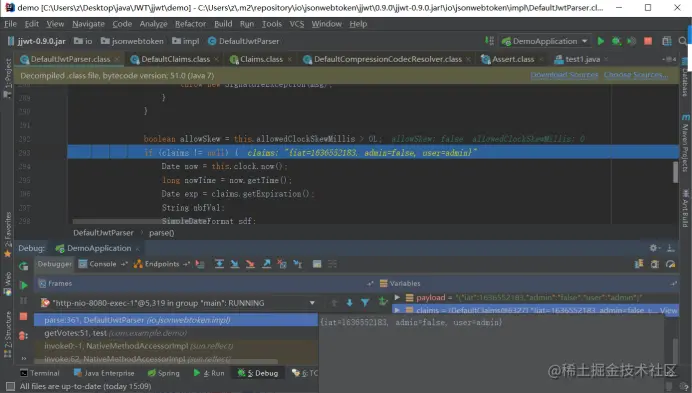Open the VCS menu
The width and height of the screenshot is (692, 393).
point(297,24)
